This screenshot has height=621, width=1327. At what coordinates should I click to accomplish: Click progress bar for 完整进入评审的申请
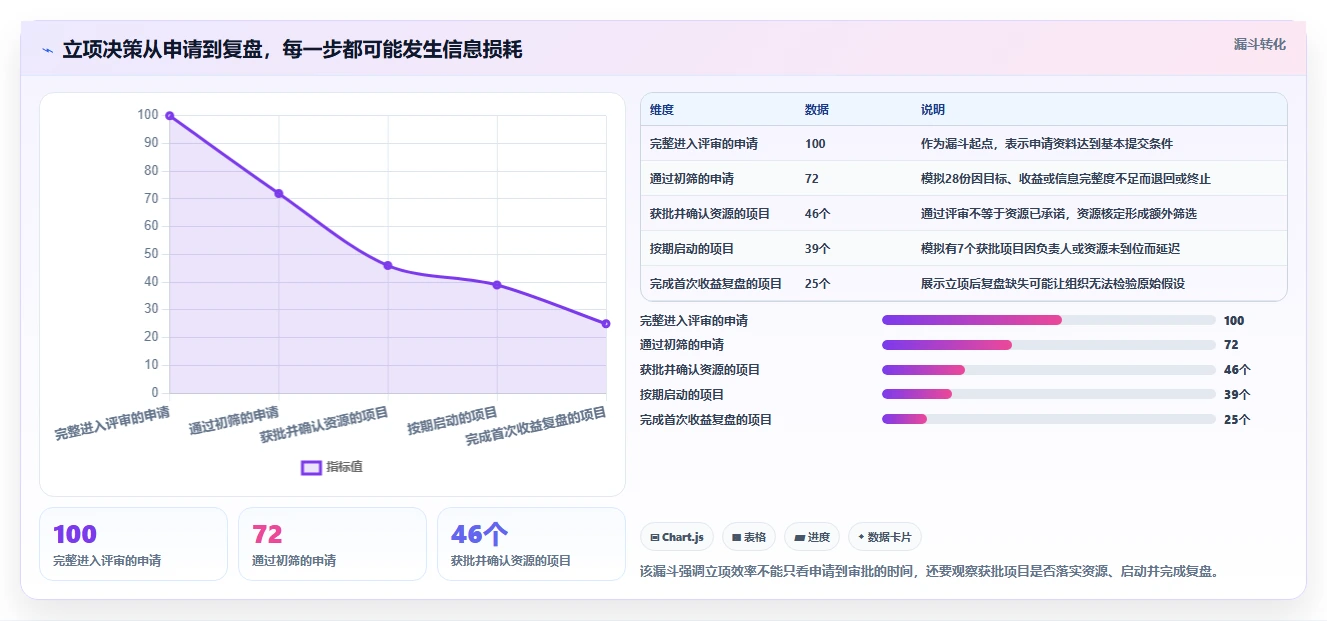pos(1048,320)
